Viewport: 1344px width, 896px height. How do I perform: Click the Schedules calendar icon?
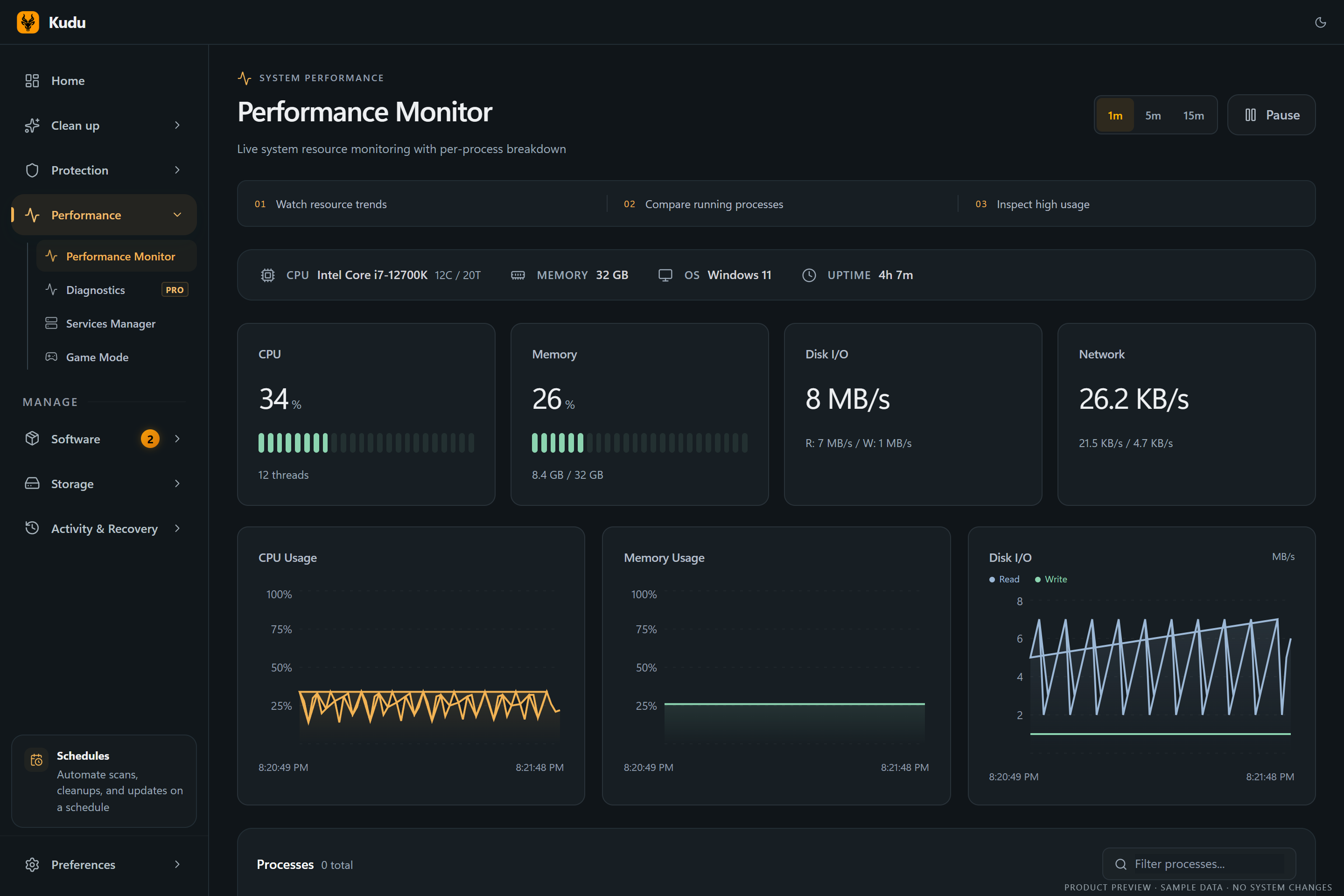pyautogui.click(x=36, y=760)
